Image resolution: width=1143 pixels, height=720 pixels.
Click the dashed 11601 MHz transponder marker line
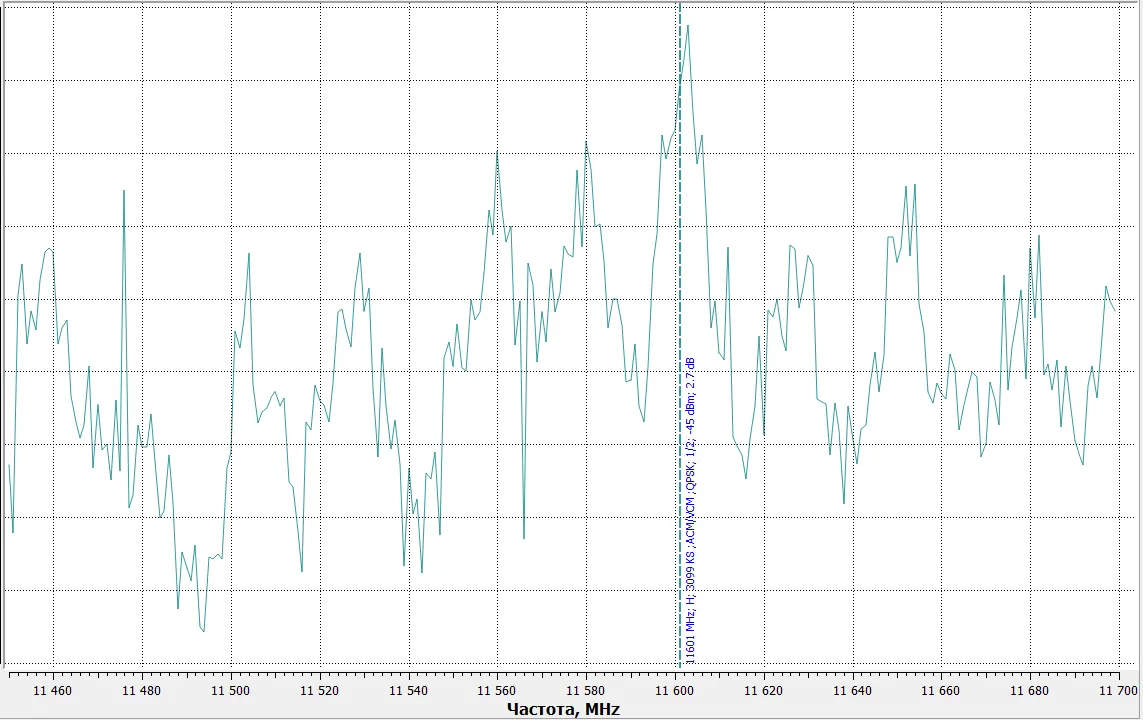(680, 335)
